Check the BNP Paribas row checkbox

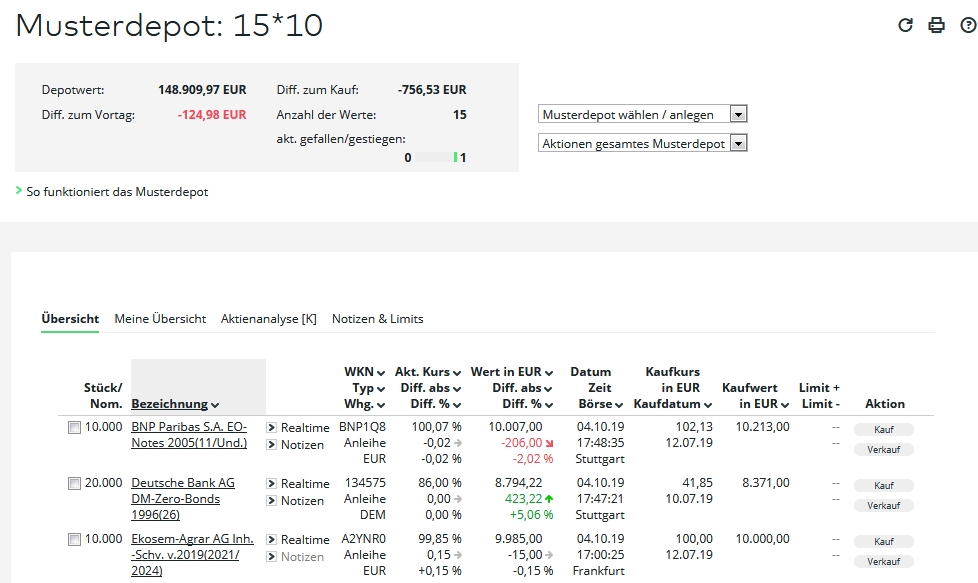click(74, 428)
